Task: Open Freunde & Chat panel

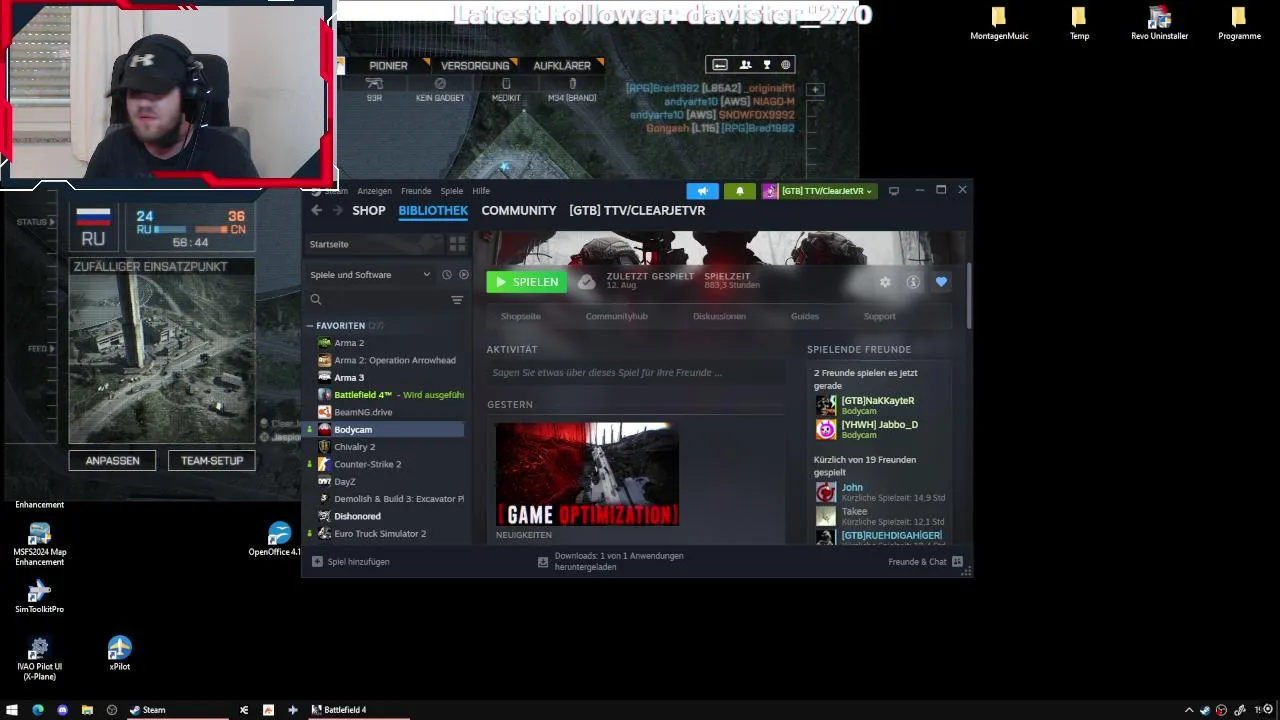Action: coord(925,562)
